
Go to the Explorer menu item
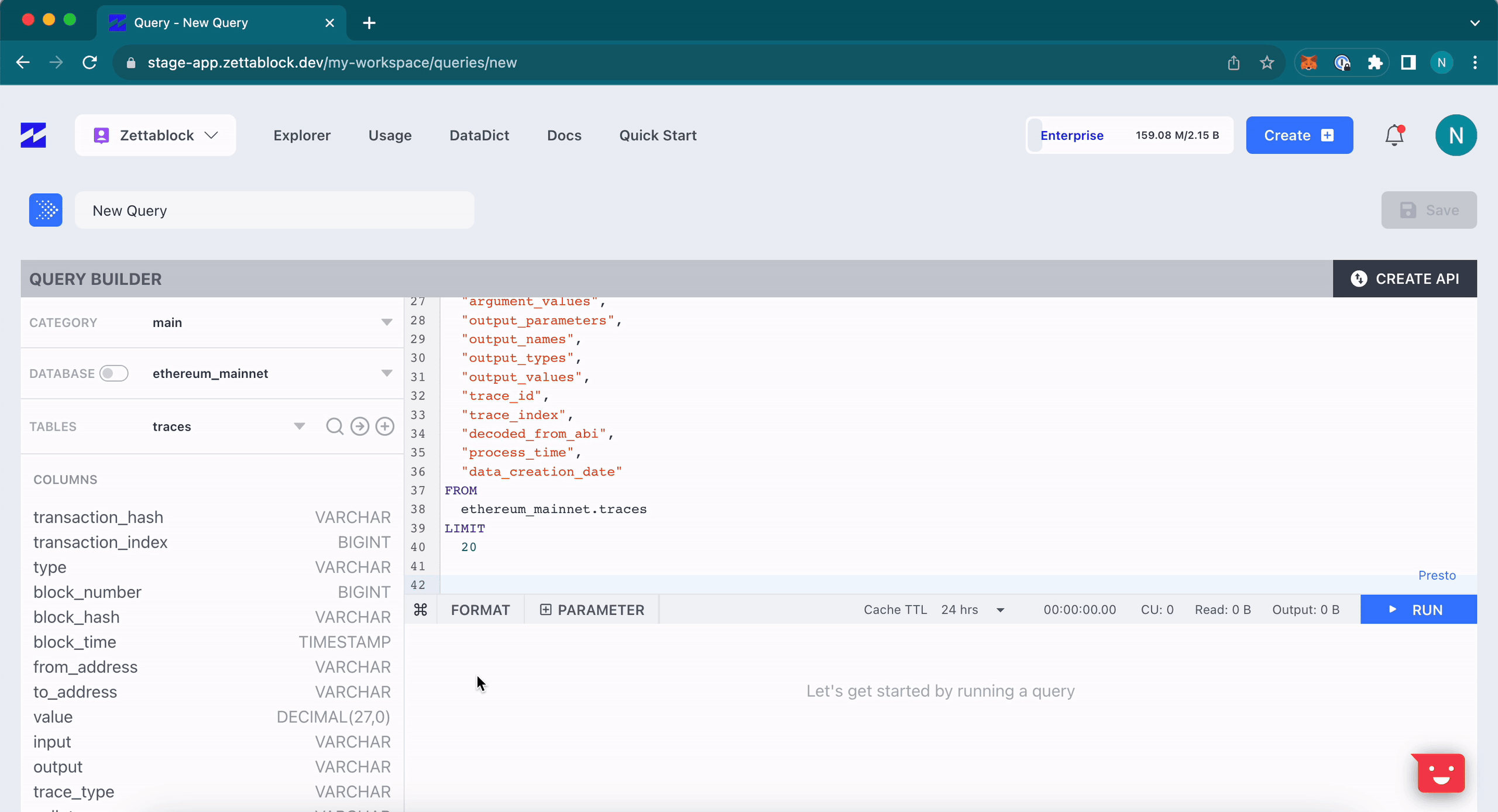tap(302, 135)
